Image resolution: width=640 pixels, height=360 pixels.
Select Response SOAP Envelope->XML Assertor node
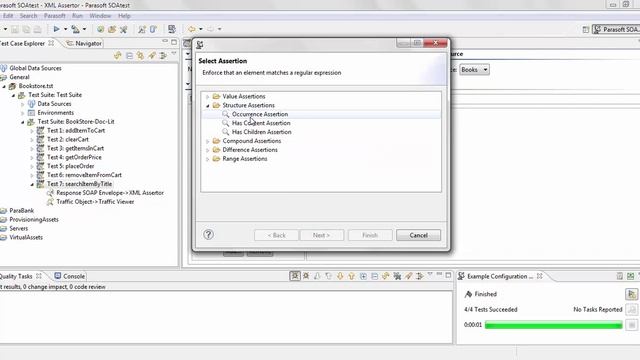pyautogui.click(x=110, y=193)
